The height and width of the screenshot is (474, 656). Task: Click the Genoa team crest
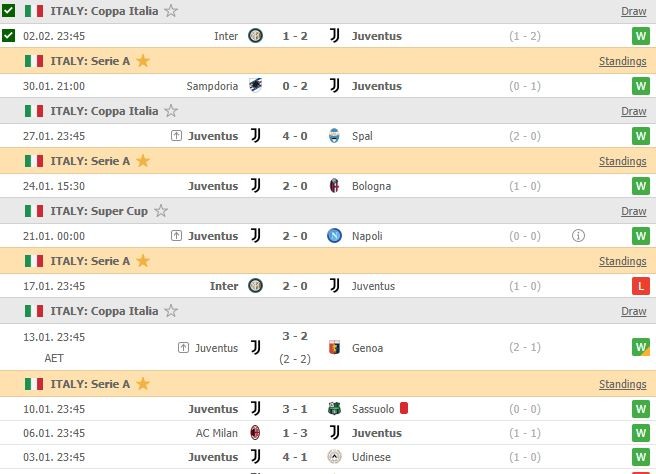[334, 348]
